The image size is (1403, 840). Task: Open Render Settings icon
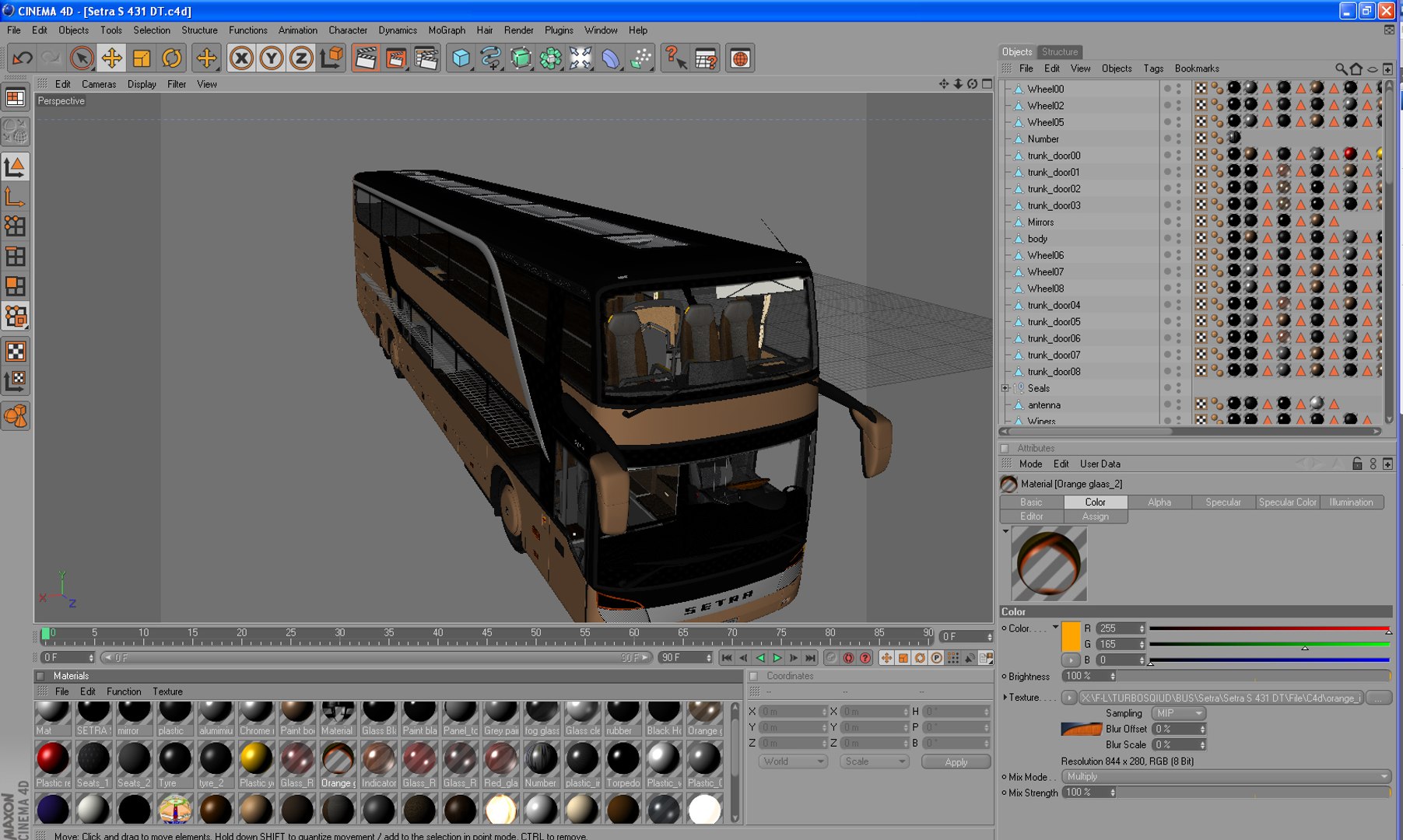pos(426,58)
